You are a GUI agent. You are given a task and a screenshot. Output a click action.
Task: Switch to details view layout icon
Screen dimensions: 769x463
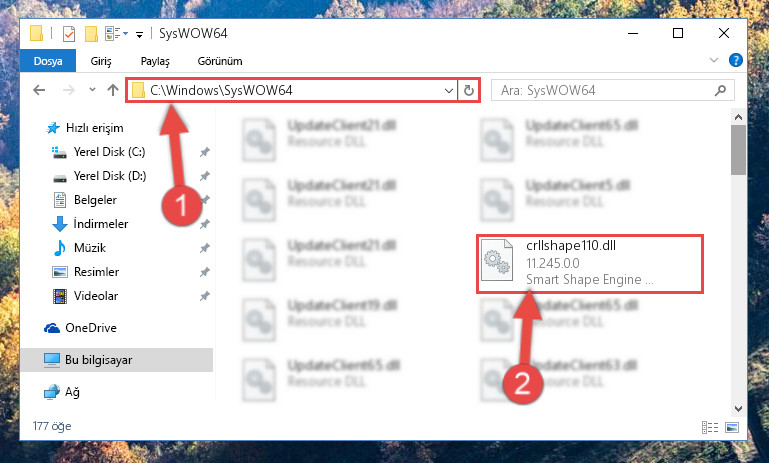710,427
